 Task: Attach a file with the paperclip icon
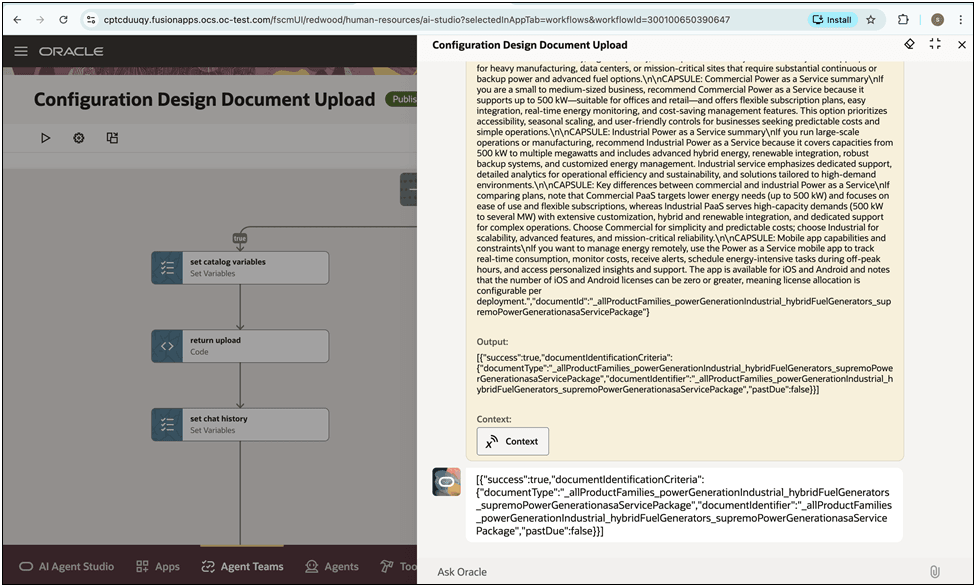934,571
